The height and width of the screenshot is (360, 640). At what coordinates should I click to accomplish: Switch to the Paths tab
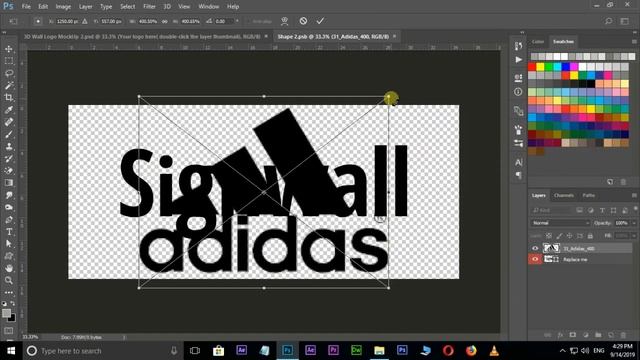(589, 196)
